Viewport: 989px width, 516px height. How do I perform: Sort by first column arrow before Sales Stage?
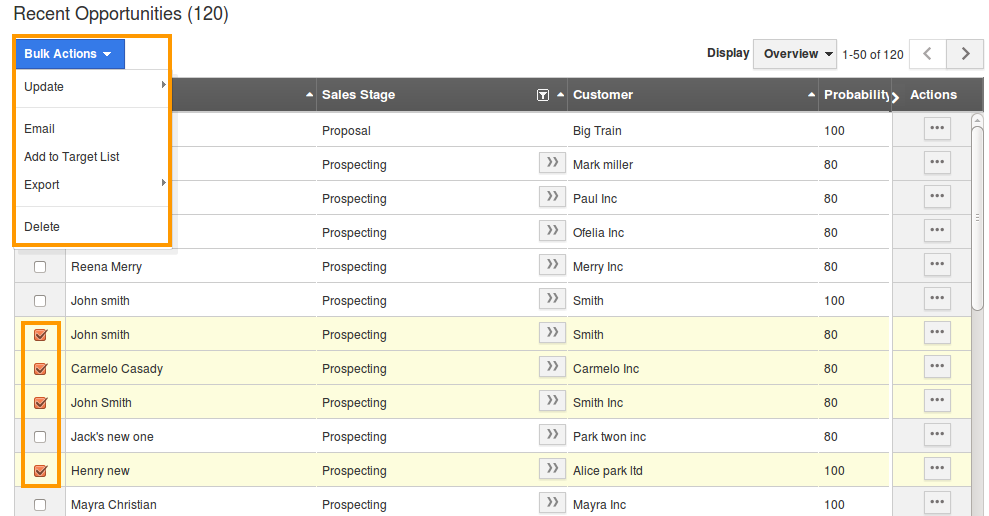tap(309, 95)
